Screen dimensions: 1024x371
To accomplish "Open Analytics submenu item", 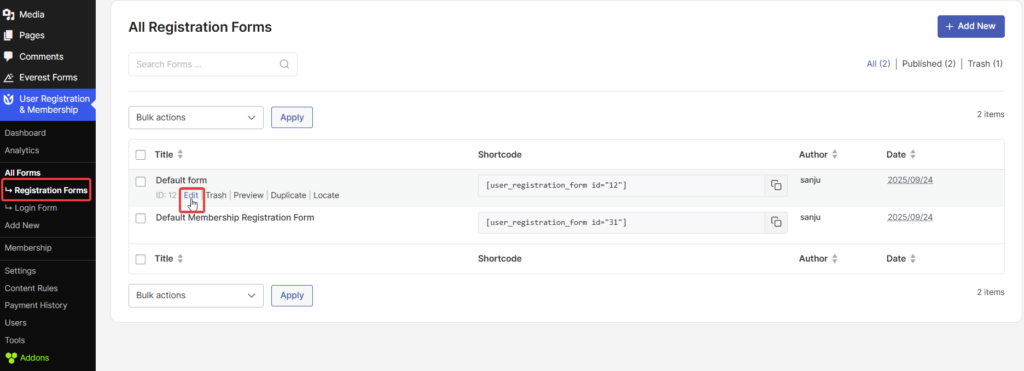I will pos(22,150).
